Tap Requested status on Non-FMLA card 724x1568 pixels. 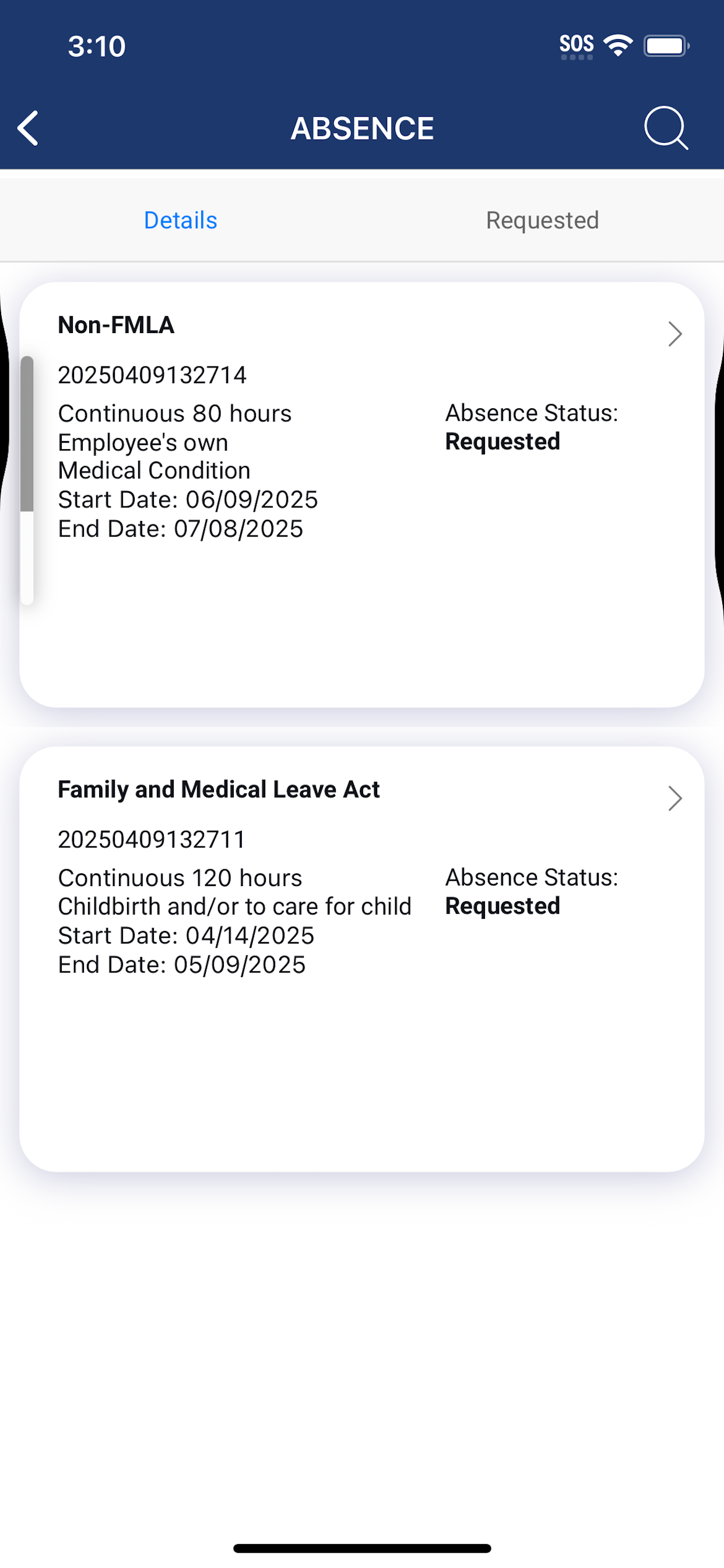(502, 442)
